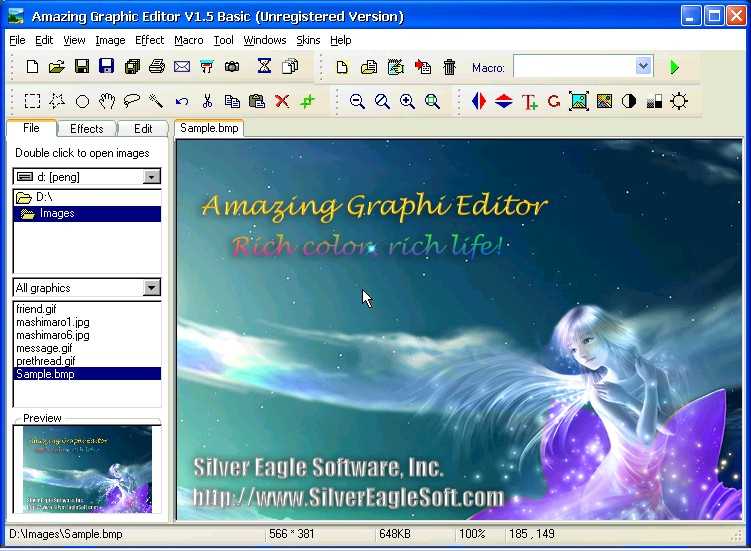The height and width of the screenshot is (551, 751).
Task: Click the camera screen capture icon
Action: click(x=232, y=67)
